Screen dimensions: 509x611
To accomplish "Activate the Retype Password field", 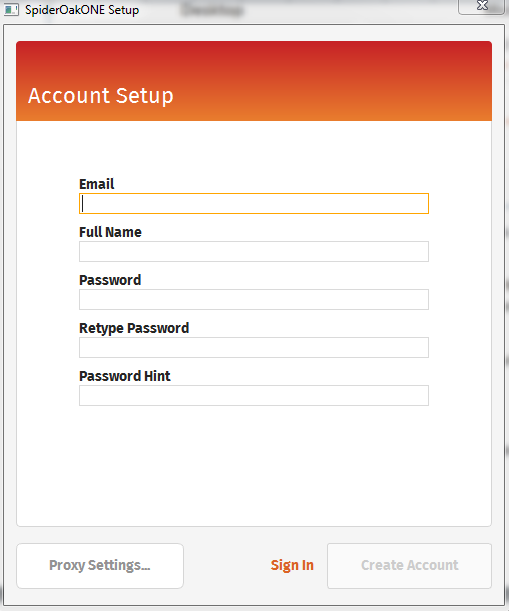I will 254,347.
